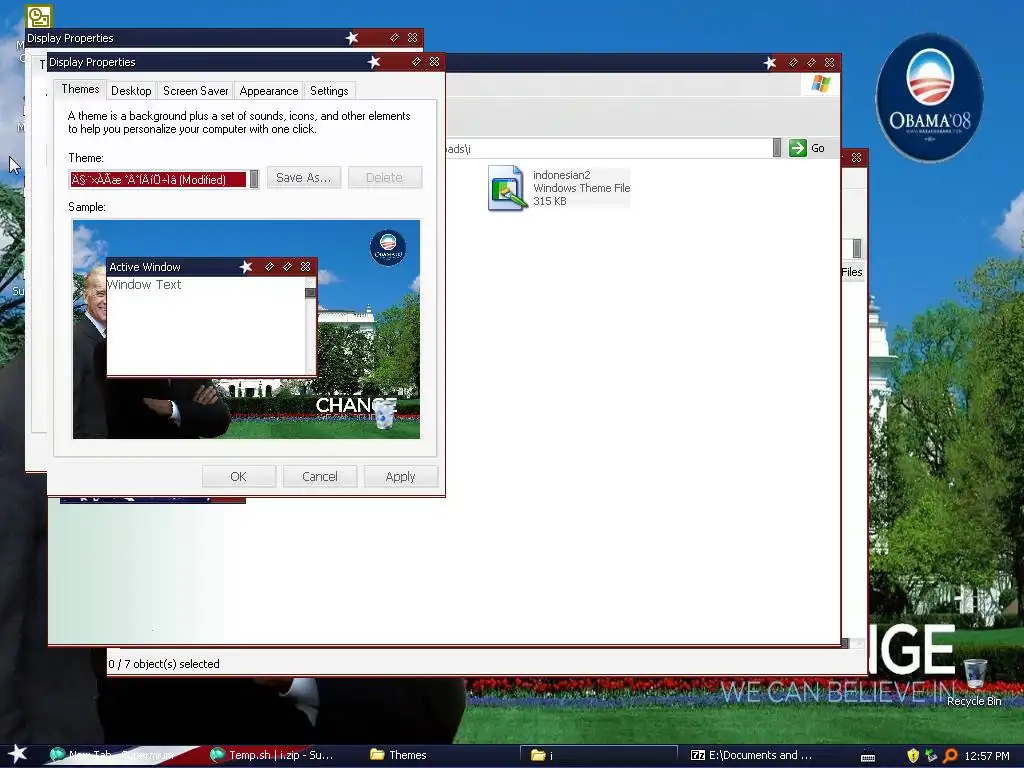This screenshot has width=1024, height=768.
Task: Click the yellow security shield tray icon
Action: pos(913,756)
